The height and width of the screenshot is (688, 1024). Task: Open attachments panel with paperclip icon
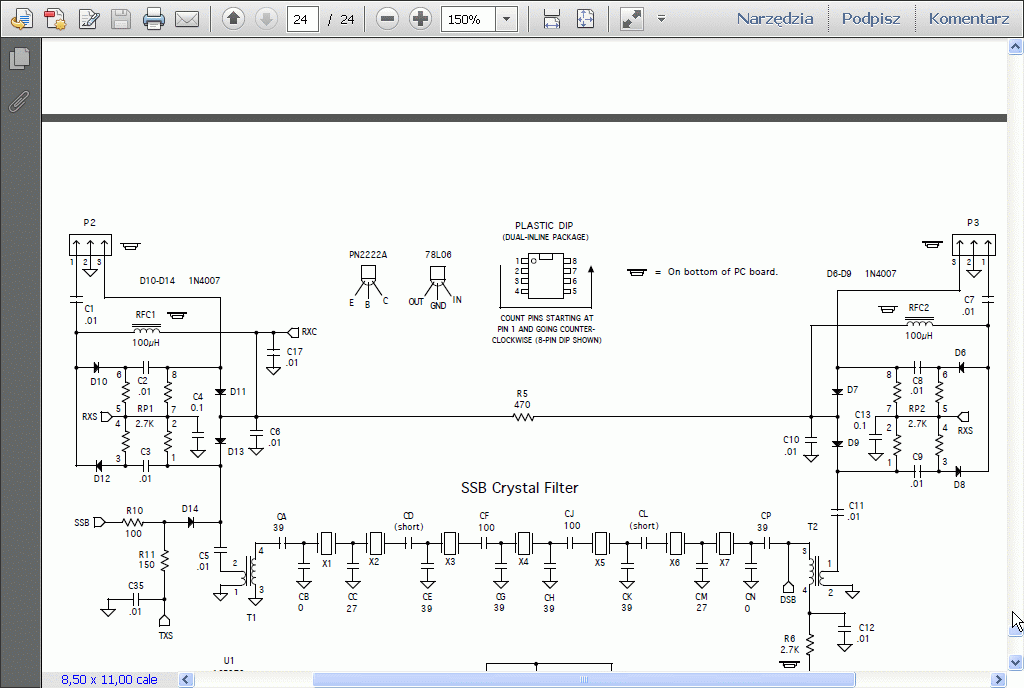[x=19, y=101]
